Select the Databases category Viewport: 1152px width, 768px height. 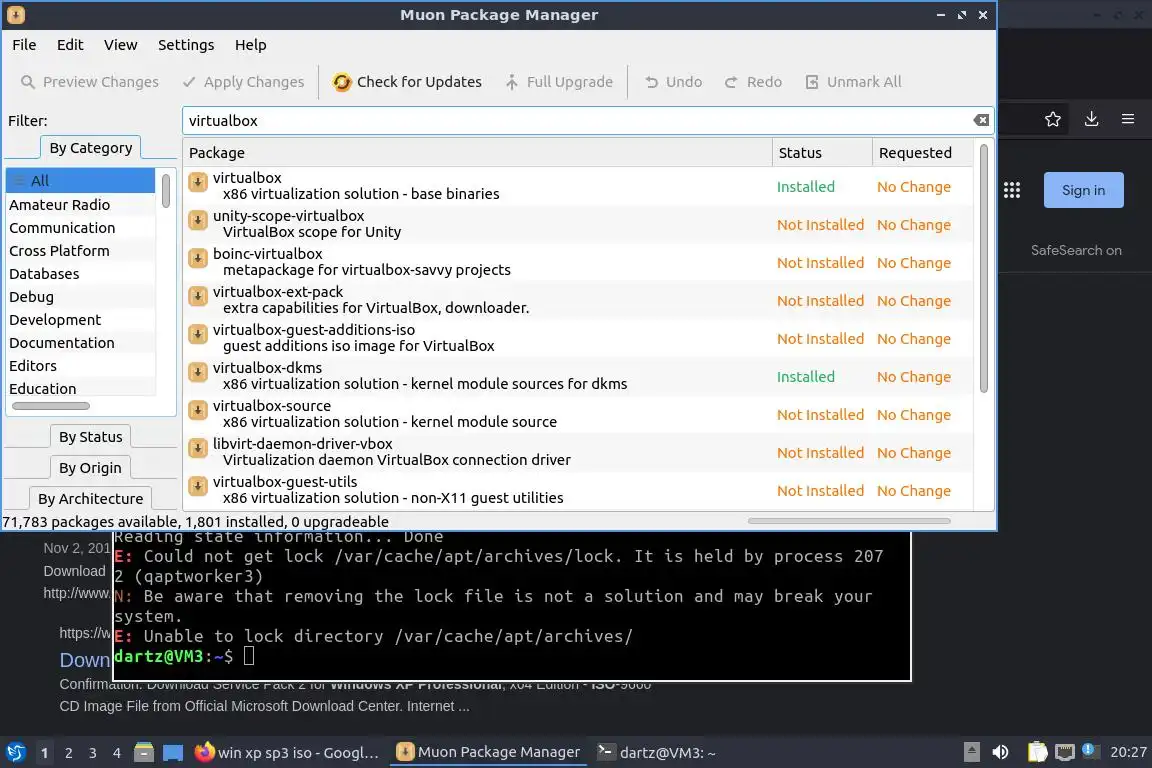[81, 273]
